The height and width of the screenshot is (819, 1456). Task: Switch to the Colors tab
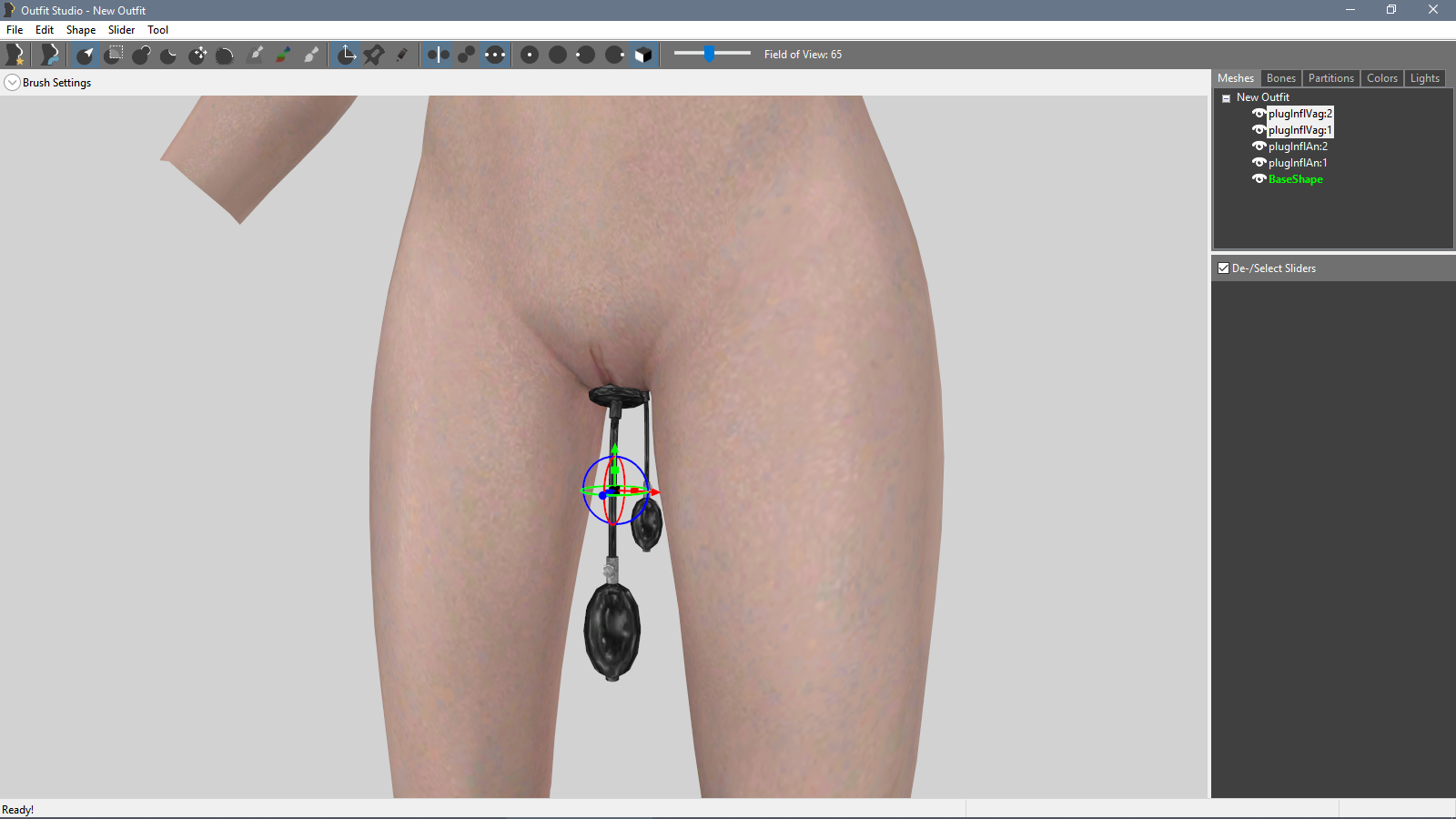[1382, 78]
